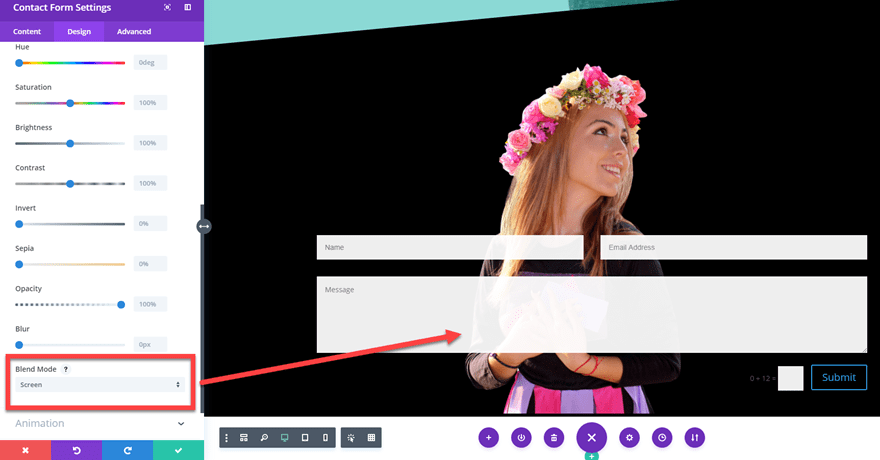Click the Invert value field

[150, 223]
